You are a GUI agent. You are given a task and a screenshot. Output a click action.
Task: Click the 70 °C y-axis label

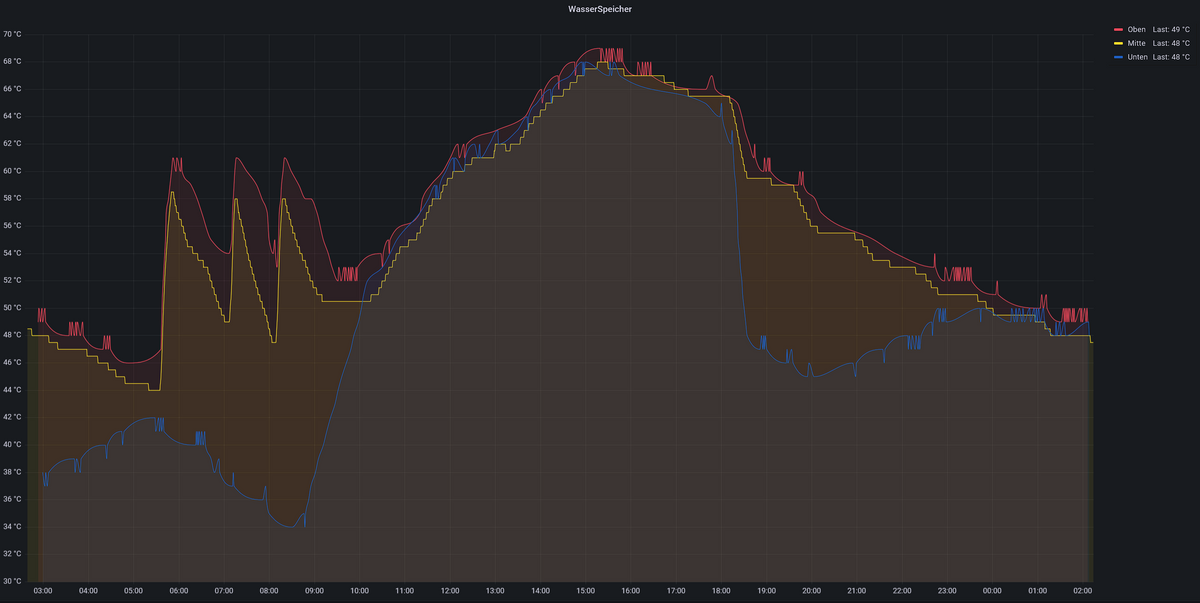pos(11,34)
